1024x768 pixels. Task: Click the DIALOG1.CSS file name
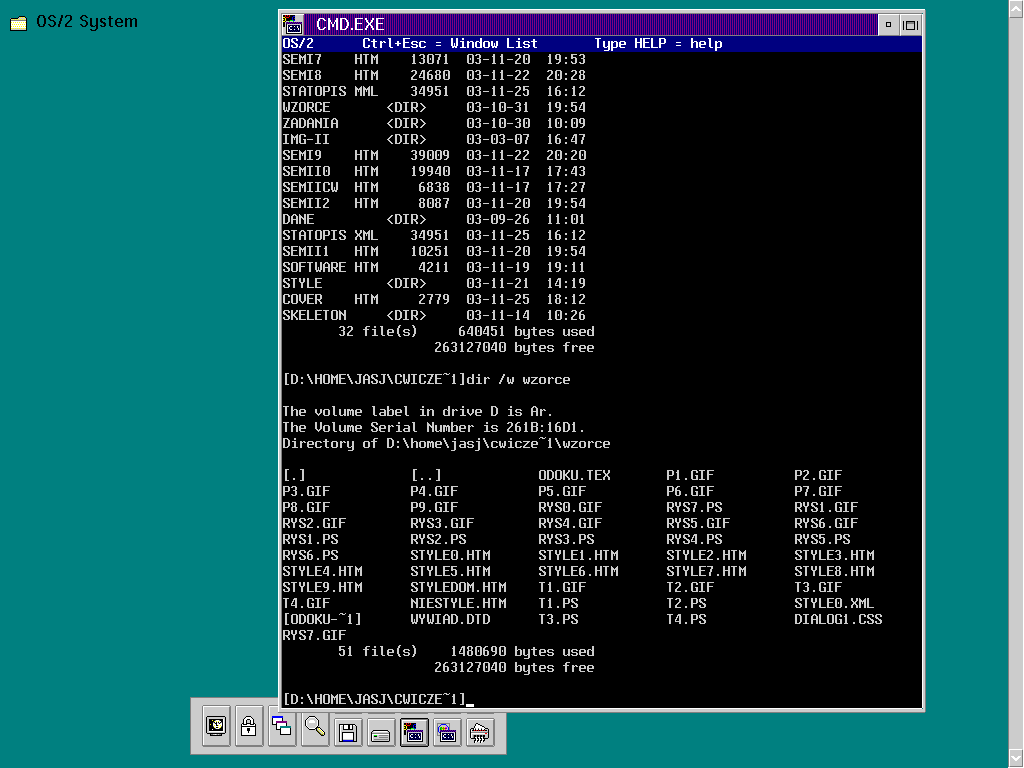tap(838, 619)
